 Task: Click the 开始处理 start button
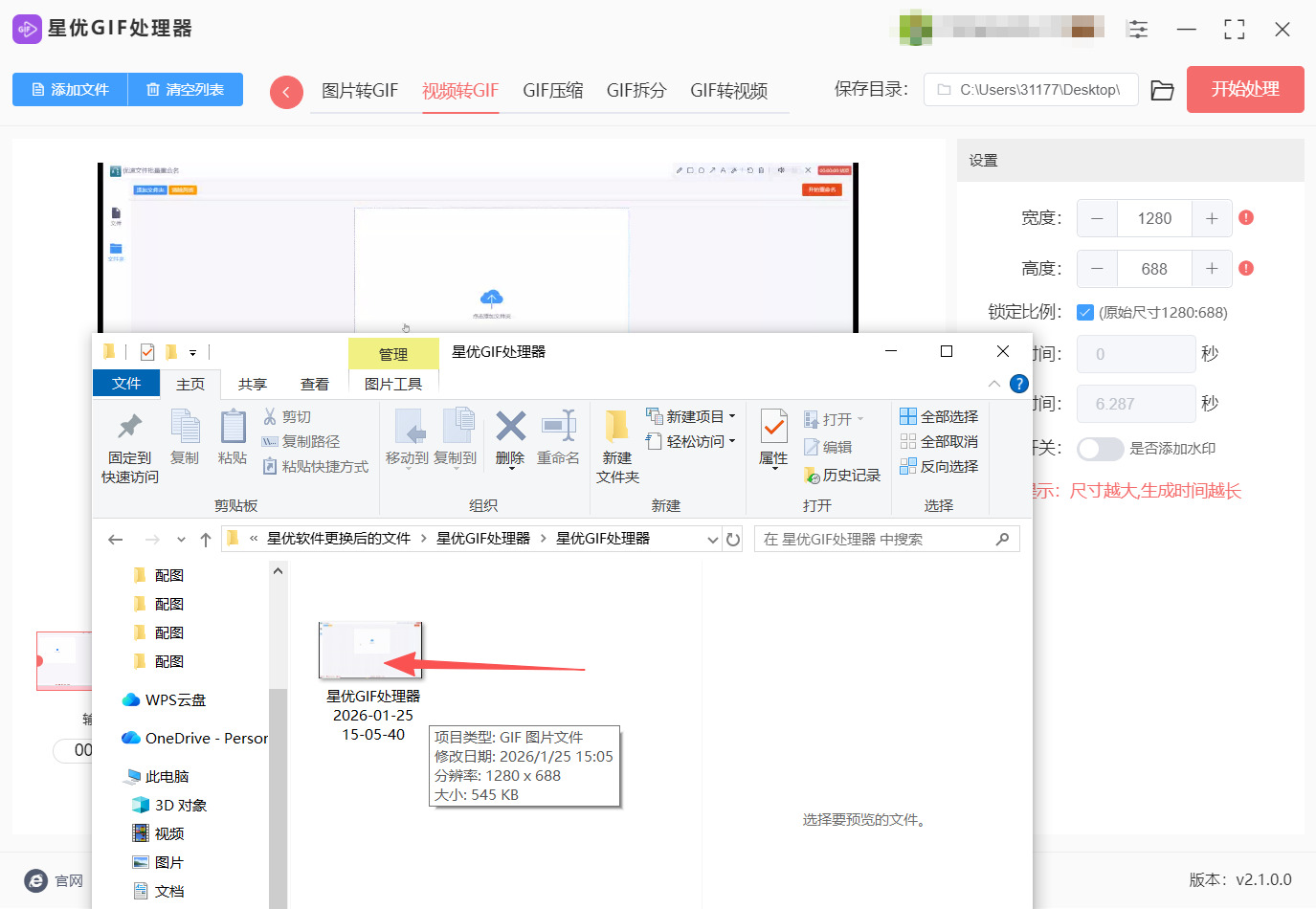(x=1245, y=90)
